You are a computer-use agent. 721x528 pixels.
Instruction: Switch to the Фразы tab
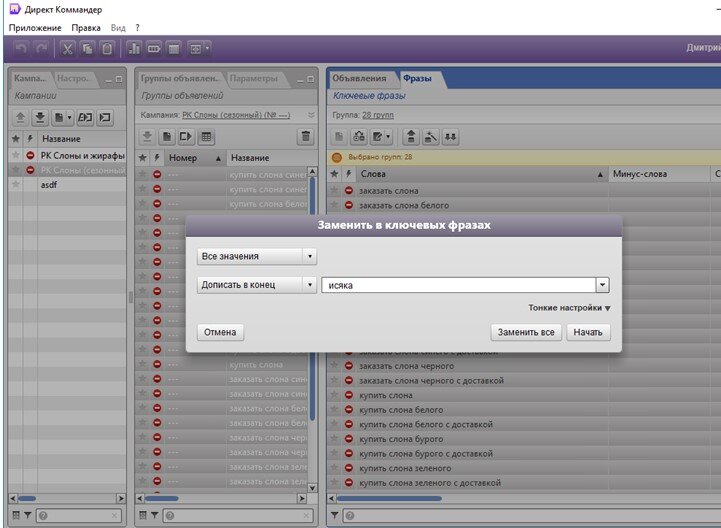[x=418, y=78]
